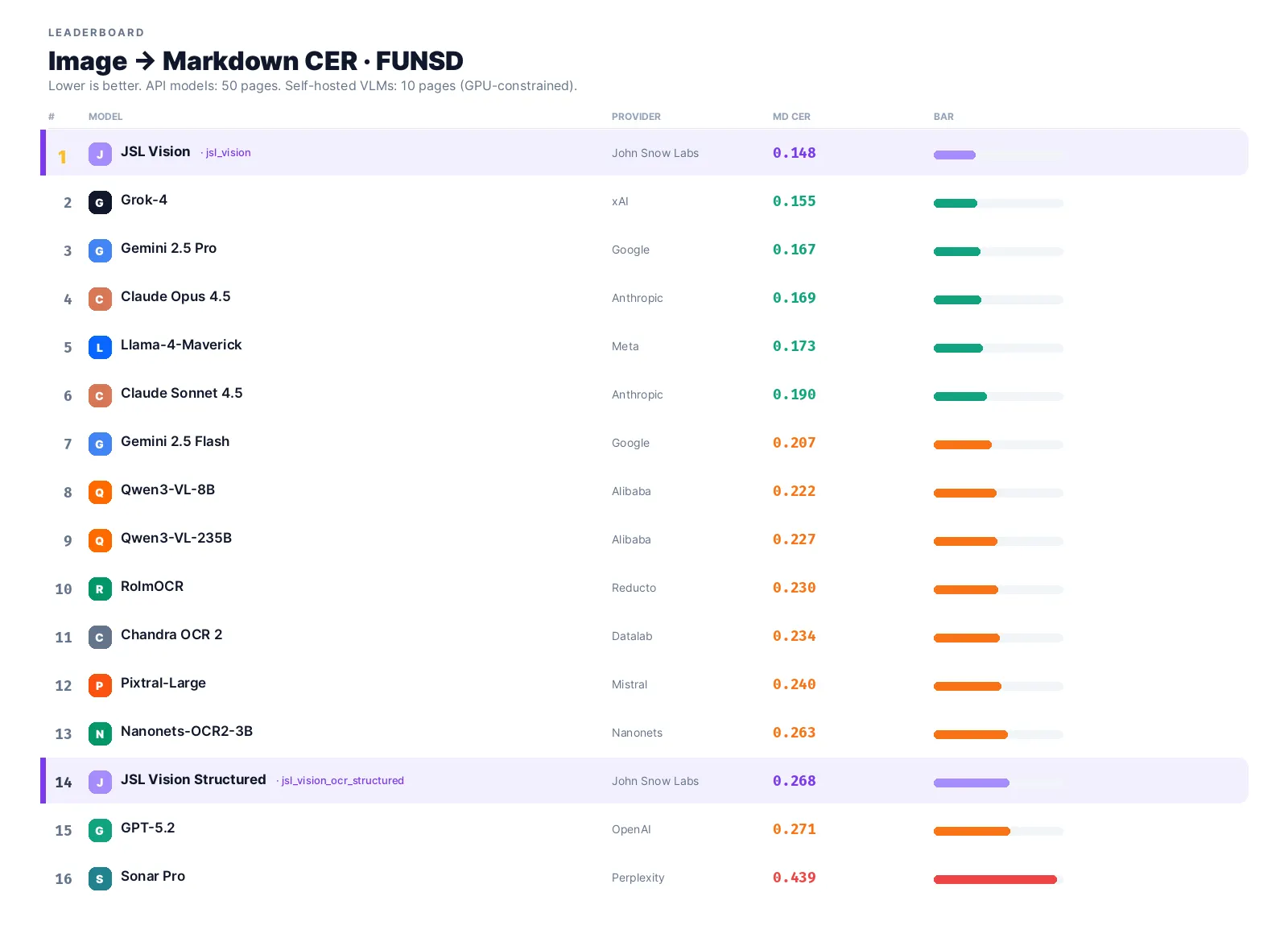Click the 0.207 score value
The height and width of the screenshot is (946, 1288).
(x=795, y=443)
